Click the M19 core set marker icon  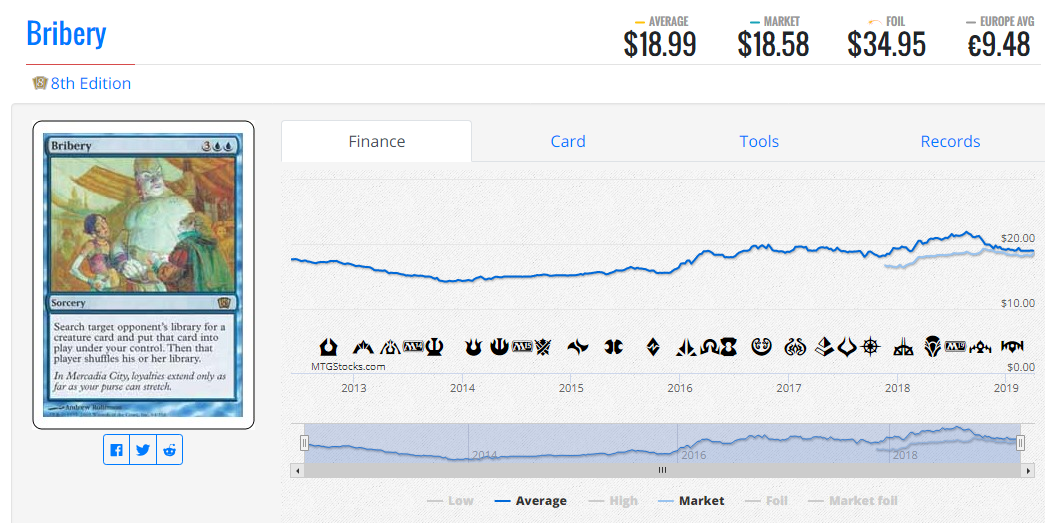[x=954, y=346]
